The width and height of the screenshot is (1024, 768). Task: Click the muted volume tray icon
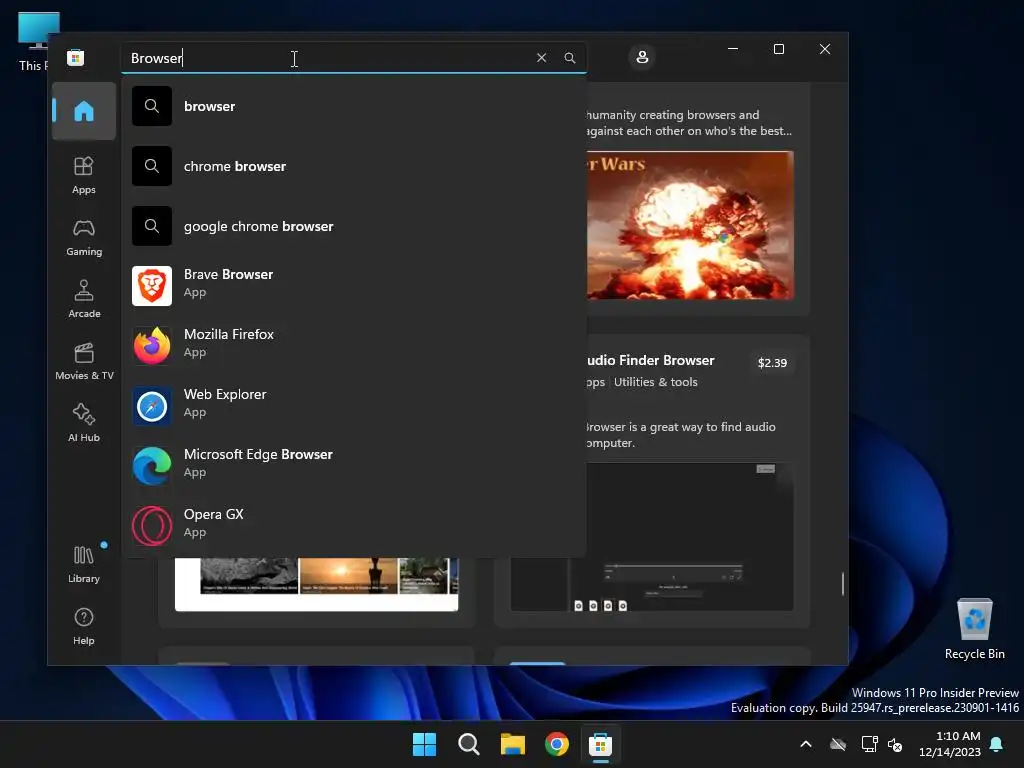(895, 744)
